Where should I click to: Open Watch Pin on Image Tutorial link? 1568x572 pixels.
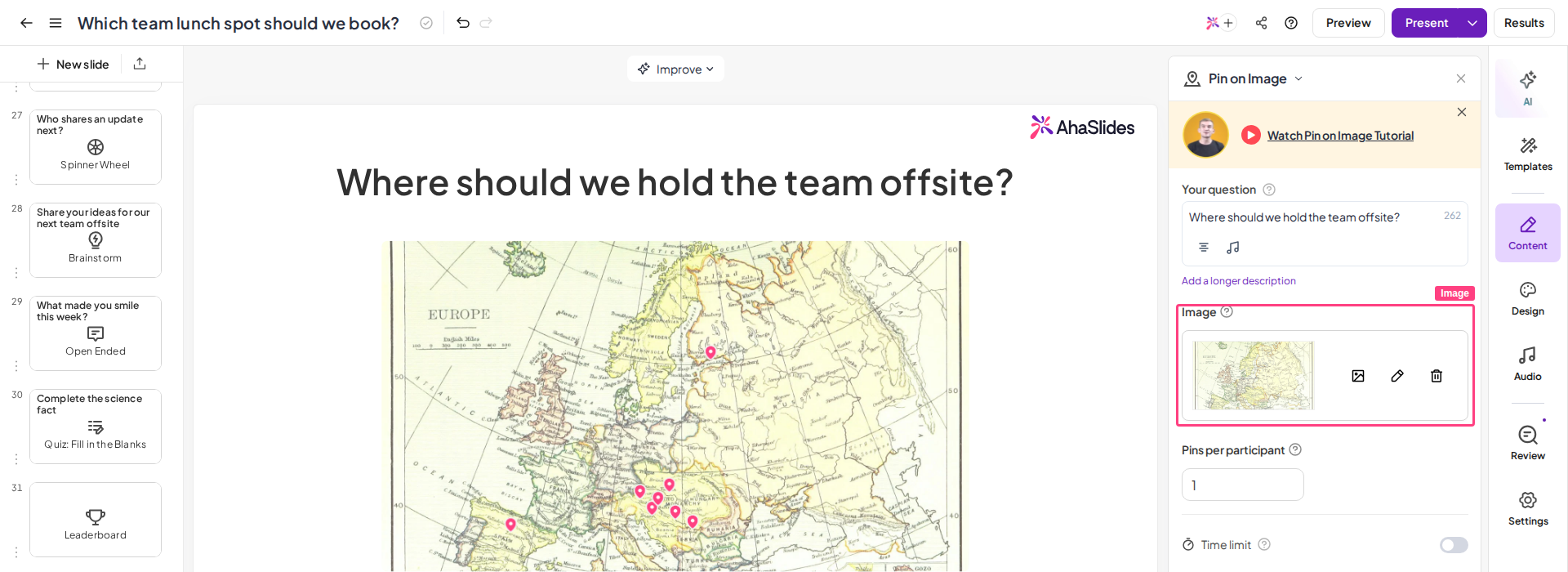[1340, 136]
